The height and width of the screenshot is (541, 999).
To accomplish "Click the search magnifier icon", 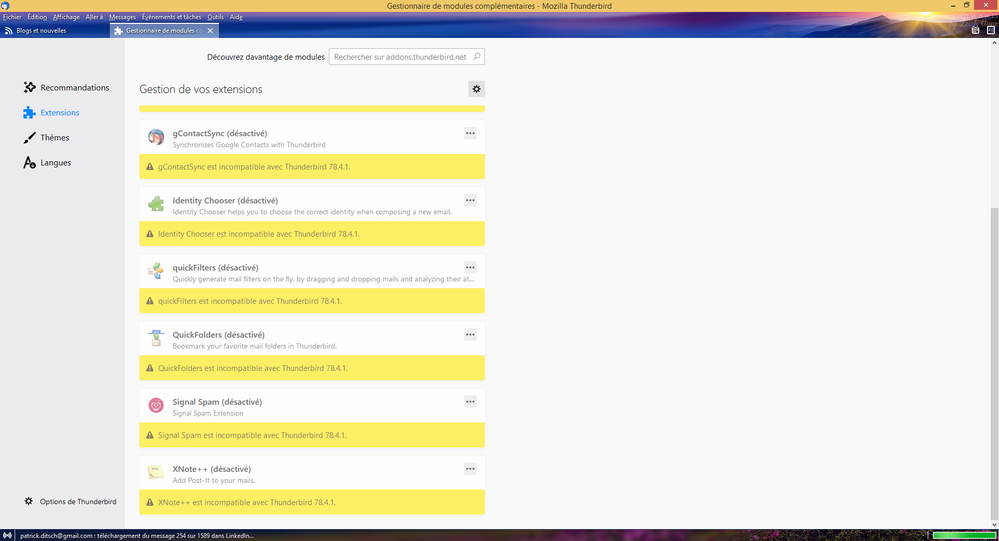I will (x=477, y=57).
